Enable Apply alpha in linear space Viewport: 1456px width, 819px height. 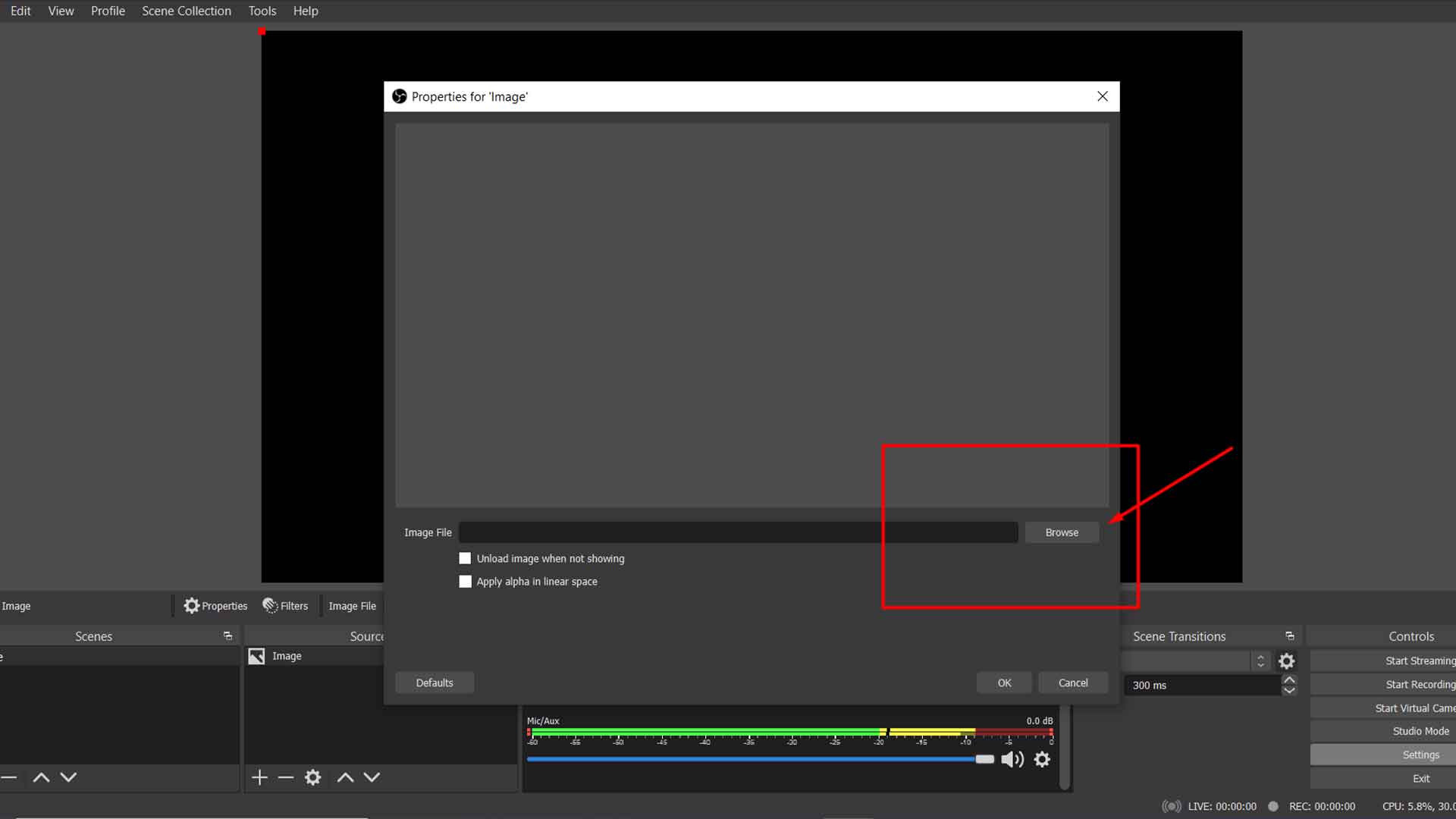(466, 581)
